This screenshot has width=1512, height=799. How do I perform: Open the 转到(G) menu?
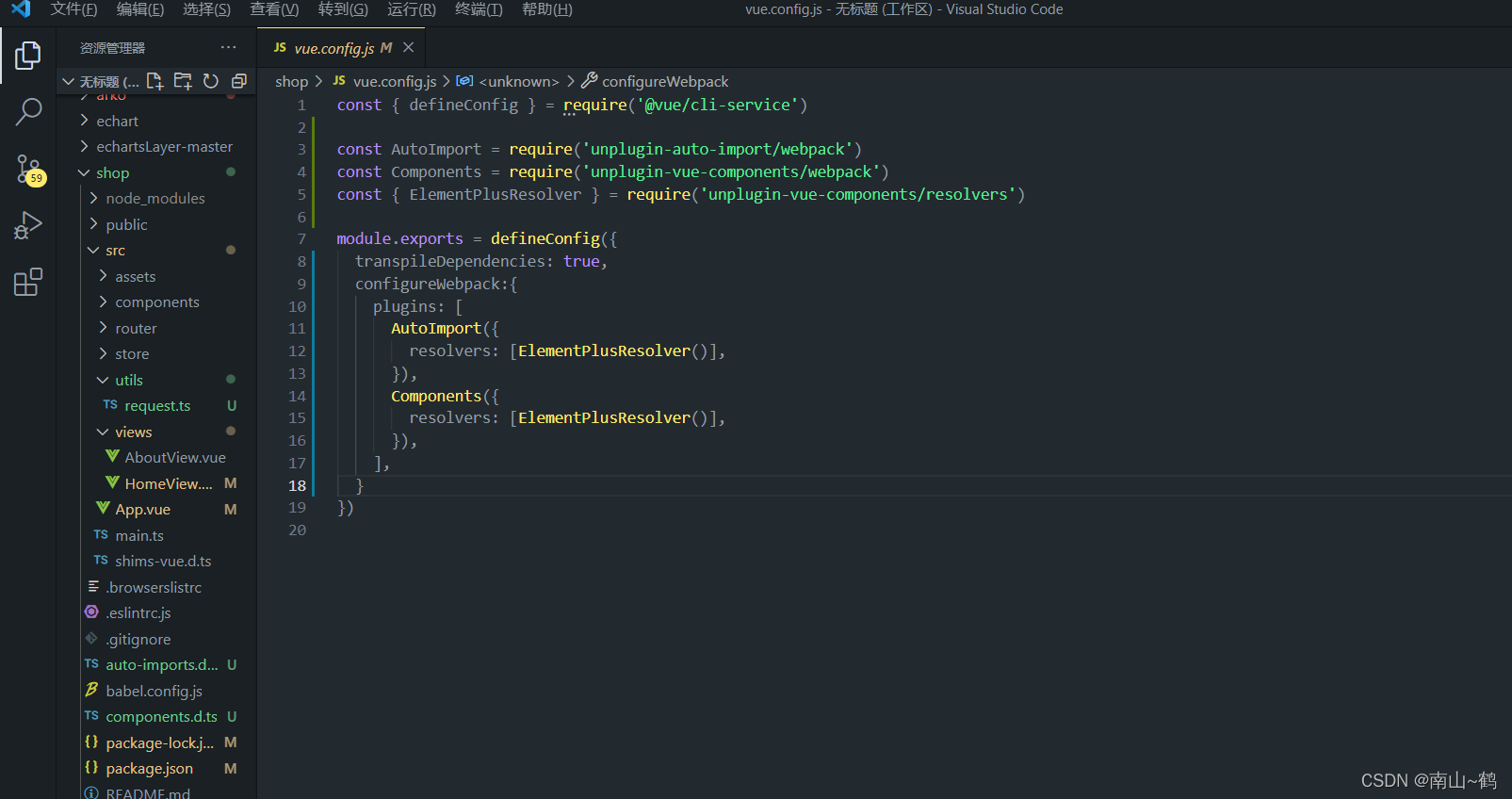(x=343, y=9)
